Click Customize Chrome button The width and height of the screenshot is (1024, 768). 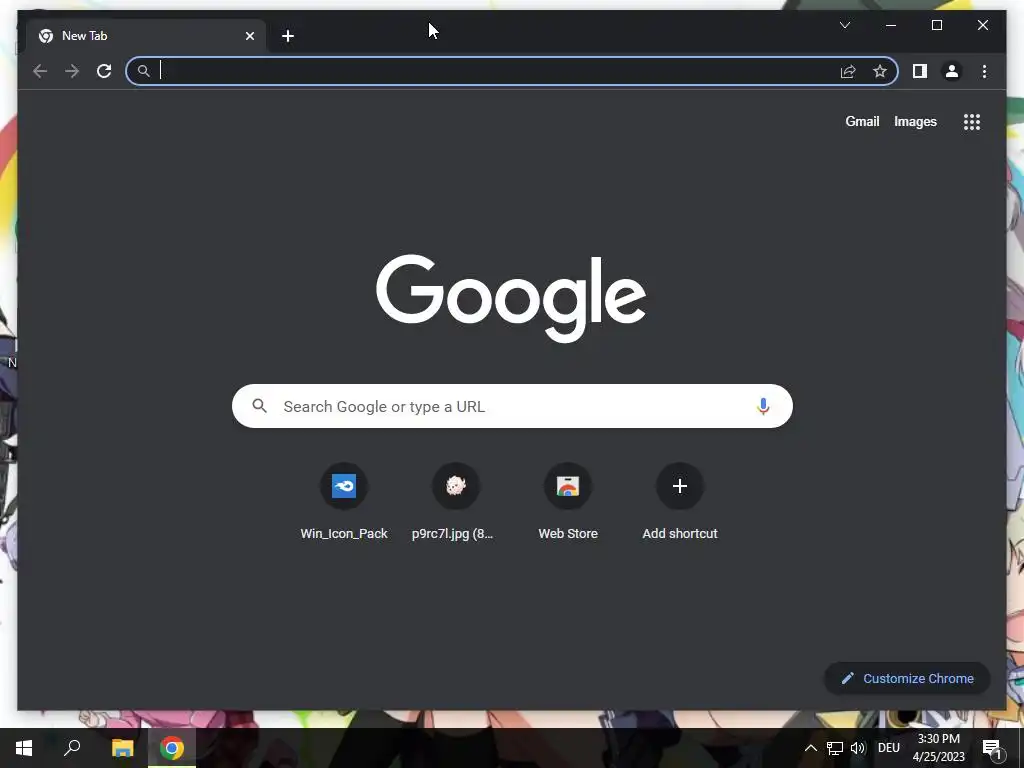click(x=908, y=679)
